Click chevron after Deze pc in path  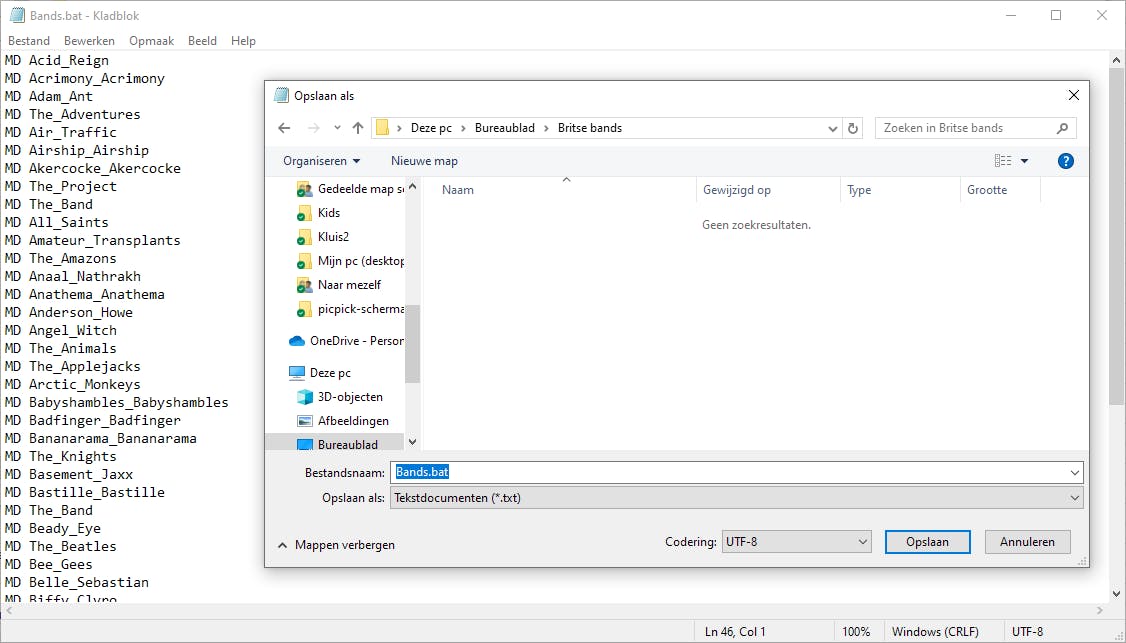point(464,128)
